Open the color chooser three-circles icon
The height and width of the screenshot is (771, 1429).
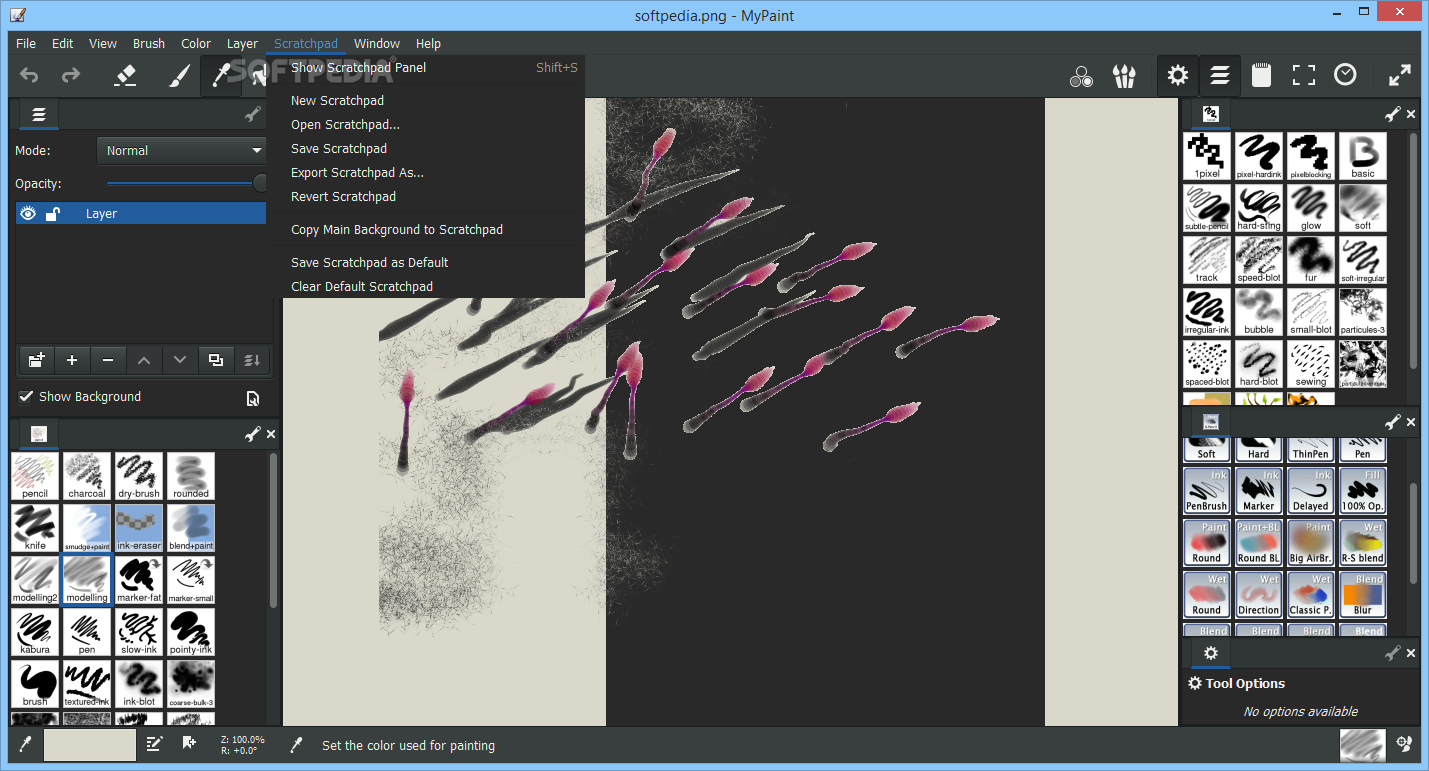coord(1081,76)
